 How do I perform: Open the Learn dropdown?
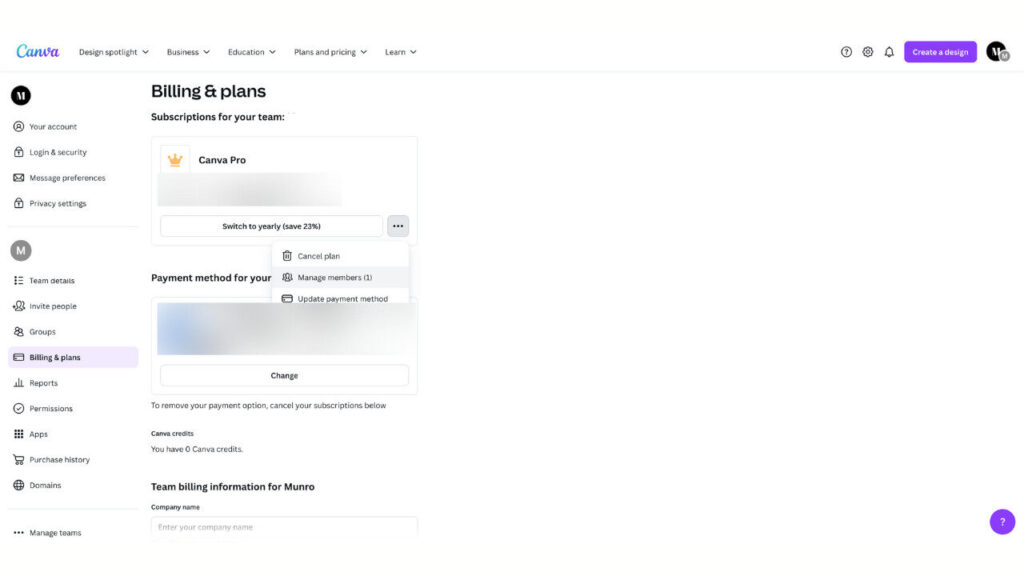coord(400,52)
